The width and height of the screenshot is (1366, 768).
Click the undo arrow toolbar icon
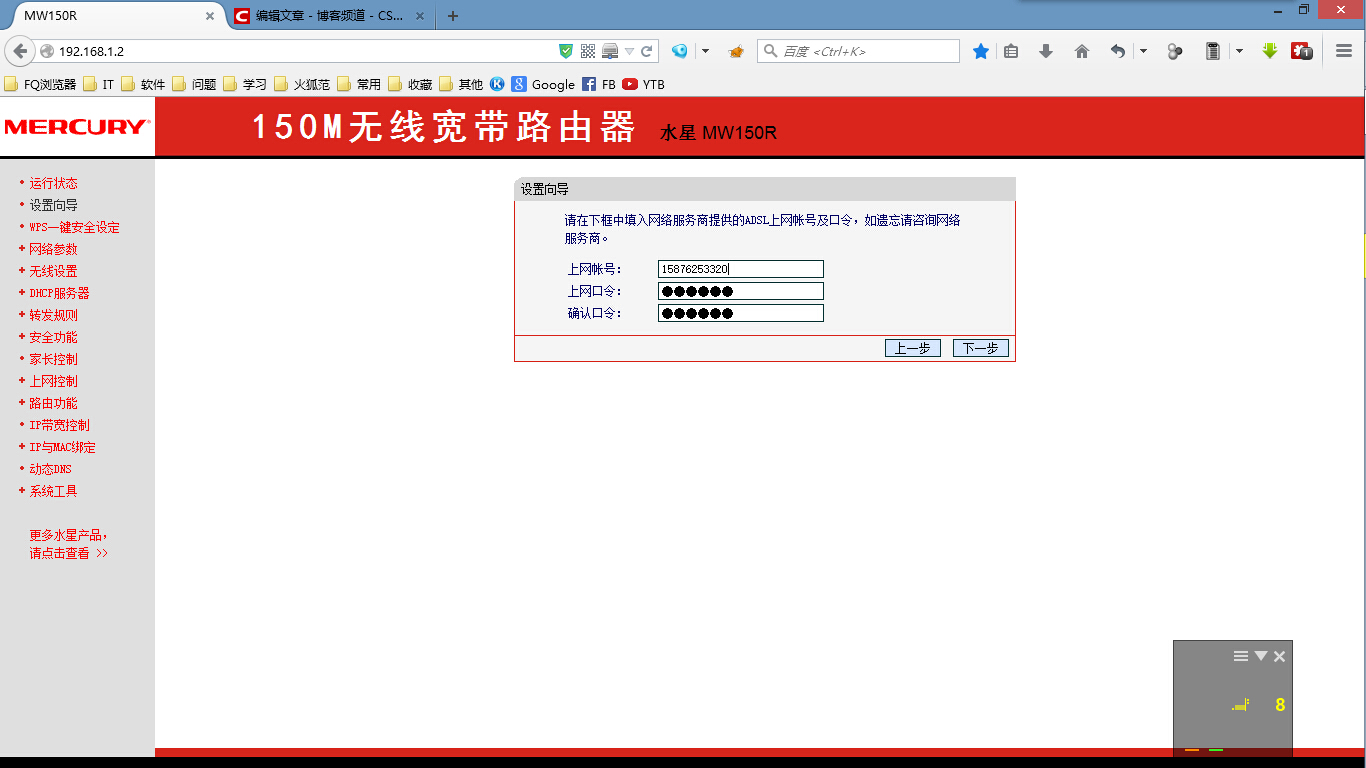coord(1118,51)
